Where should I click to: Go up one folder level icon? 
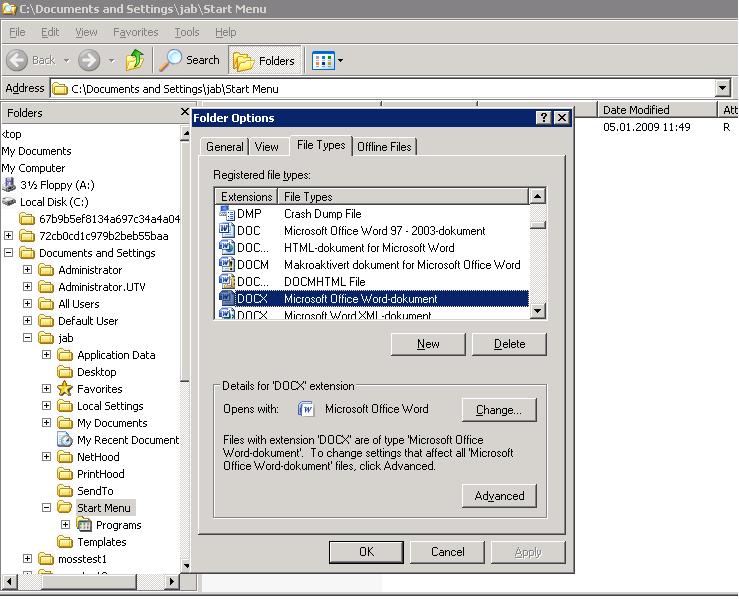[135, 60]
